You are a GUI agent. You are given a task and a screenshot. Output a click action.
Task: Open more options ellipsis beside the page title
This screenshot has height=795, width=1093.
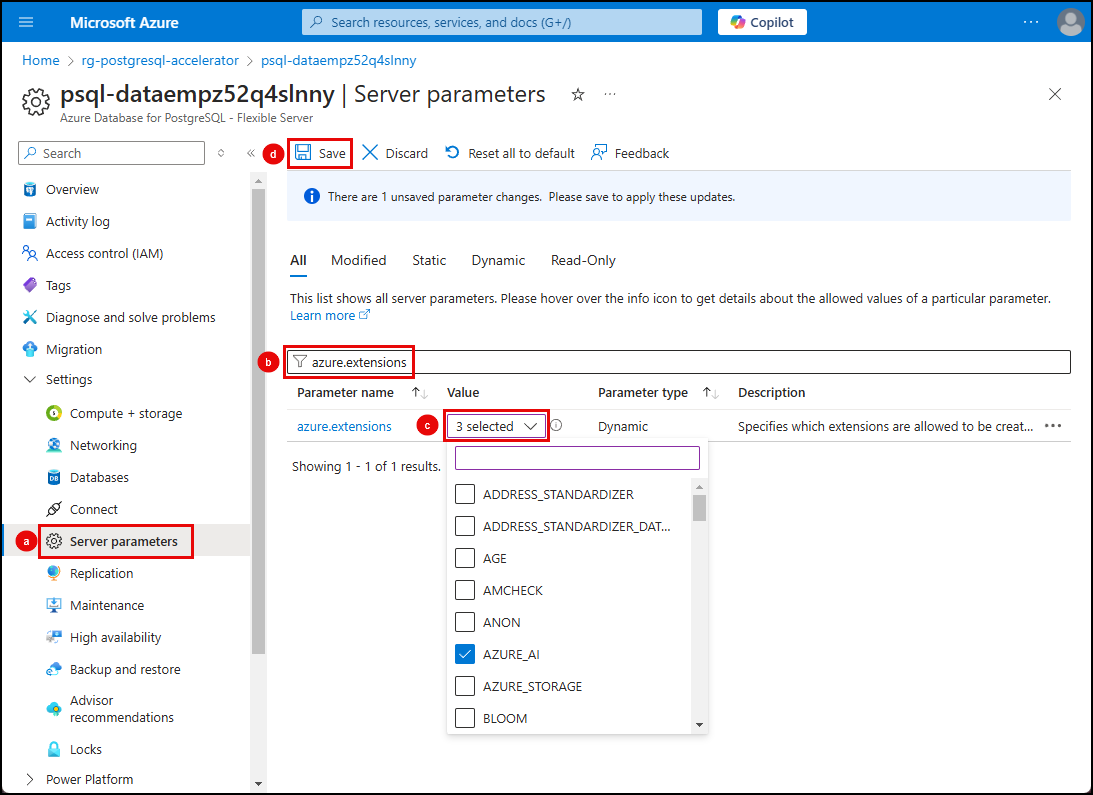[x=610, y=94]
